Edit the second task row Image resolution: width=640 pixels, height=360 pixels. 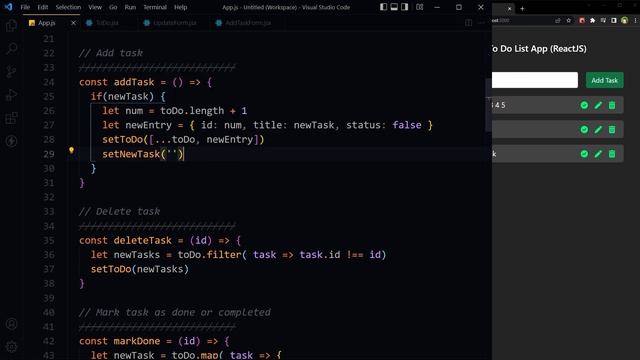[598, 130]
